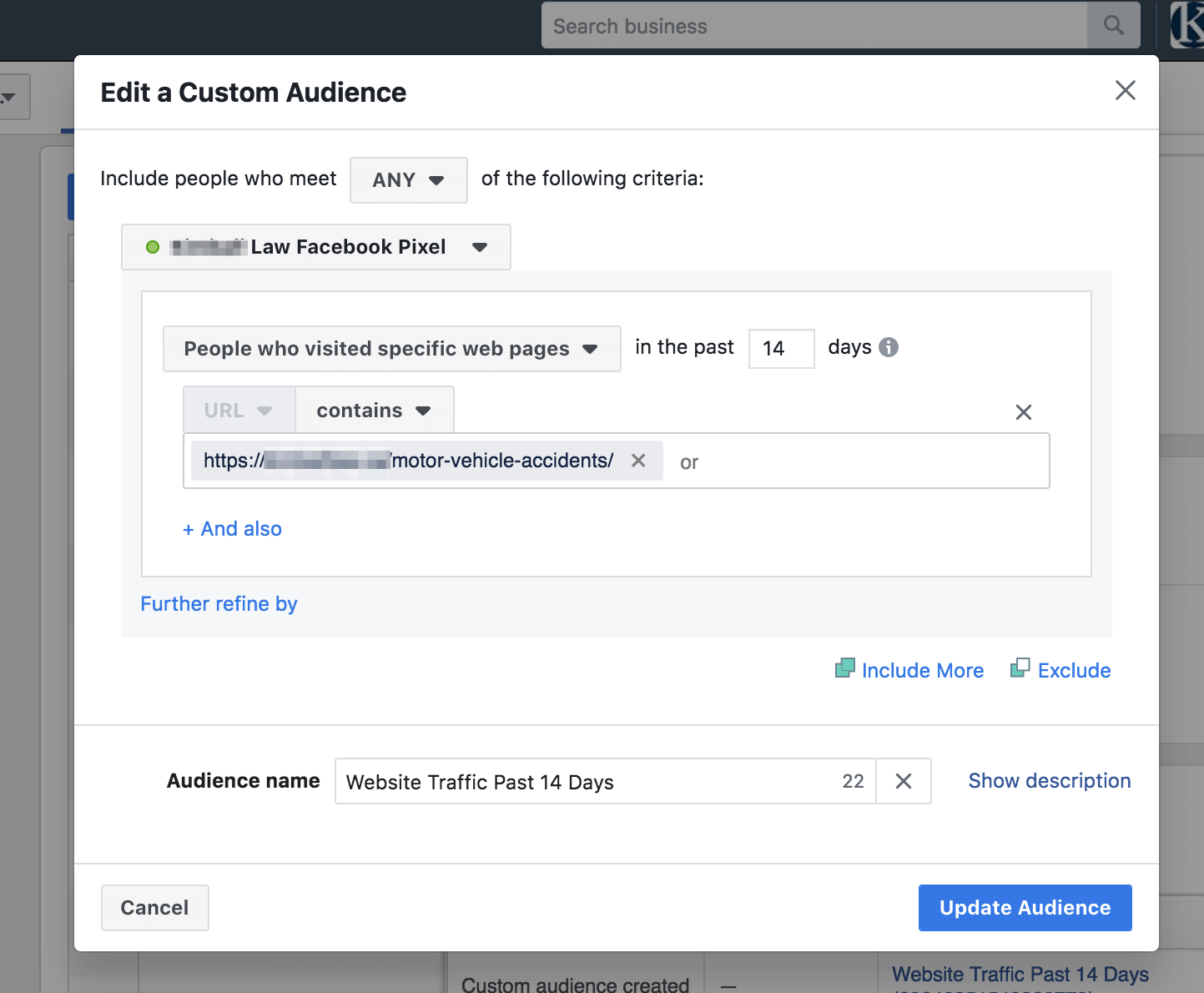Click the Exclude link
The image size is (1204, 993).
[1074, 670]
